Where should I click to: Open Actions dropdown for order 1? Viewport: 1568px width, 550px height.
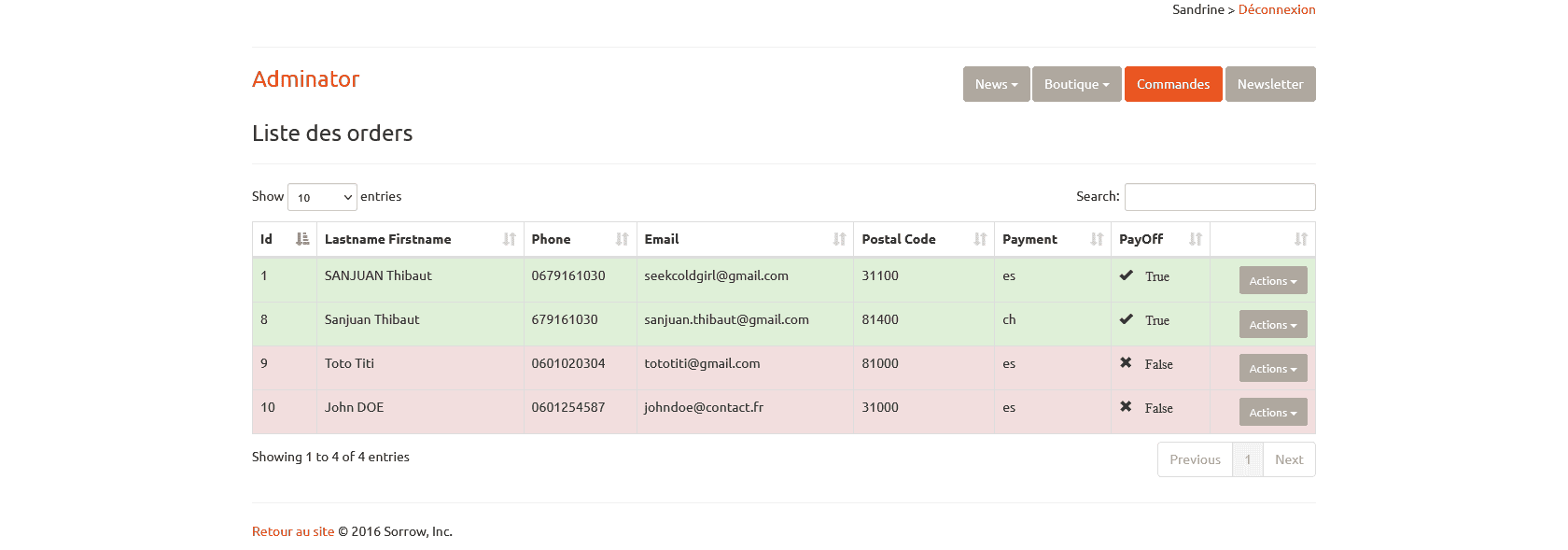1273,280
